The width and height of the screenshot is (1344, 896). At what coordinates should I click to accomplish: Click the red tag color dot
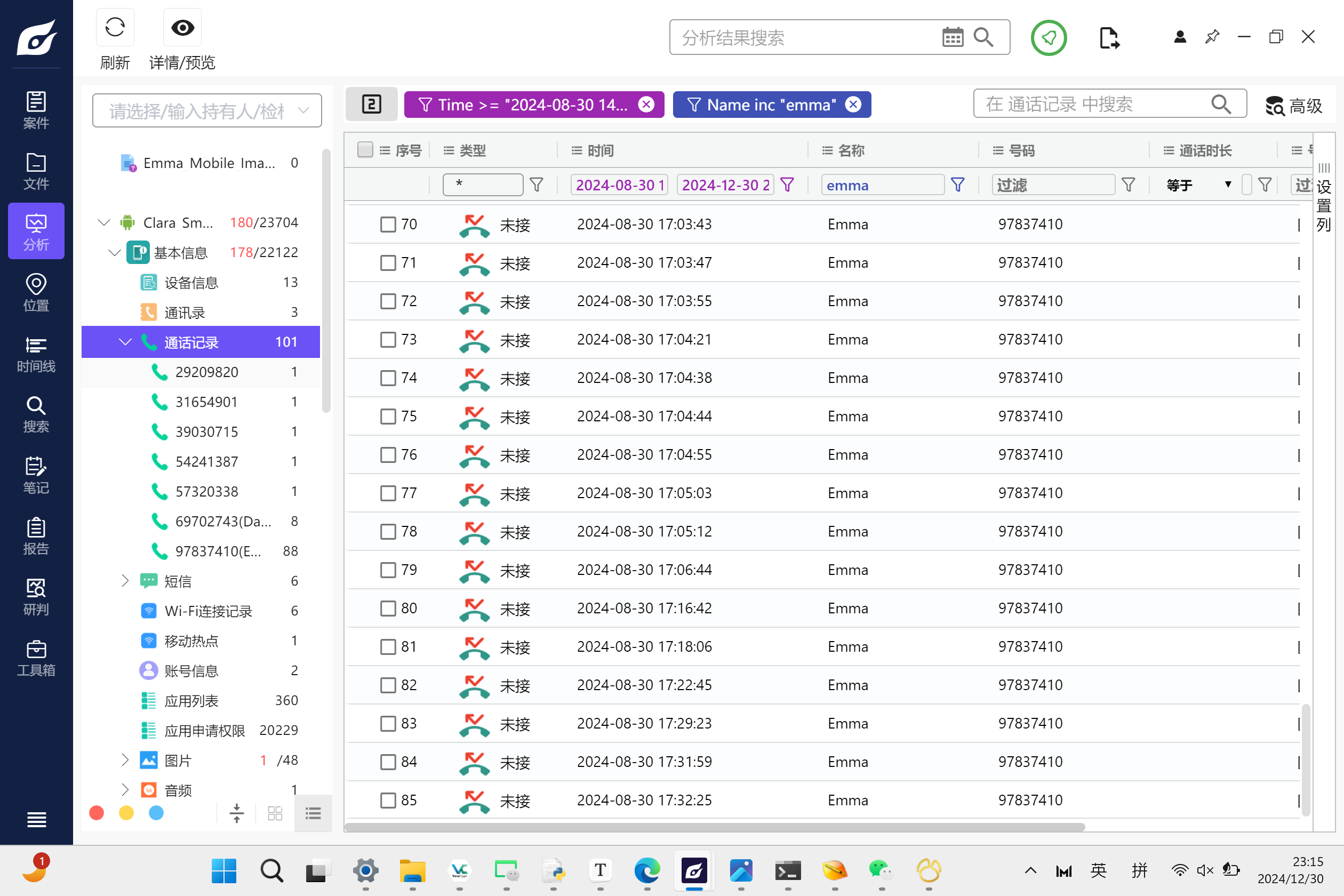coord(97,813)
